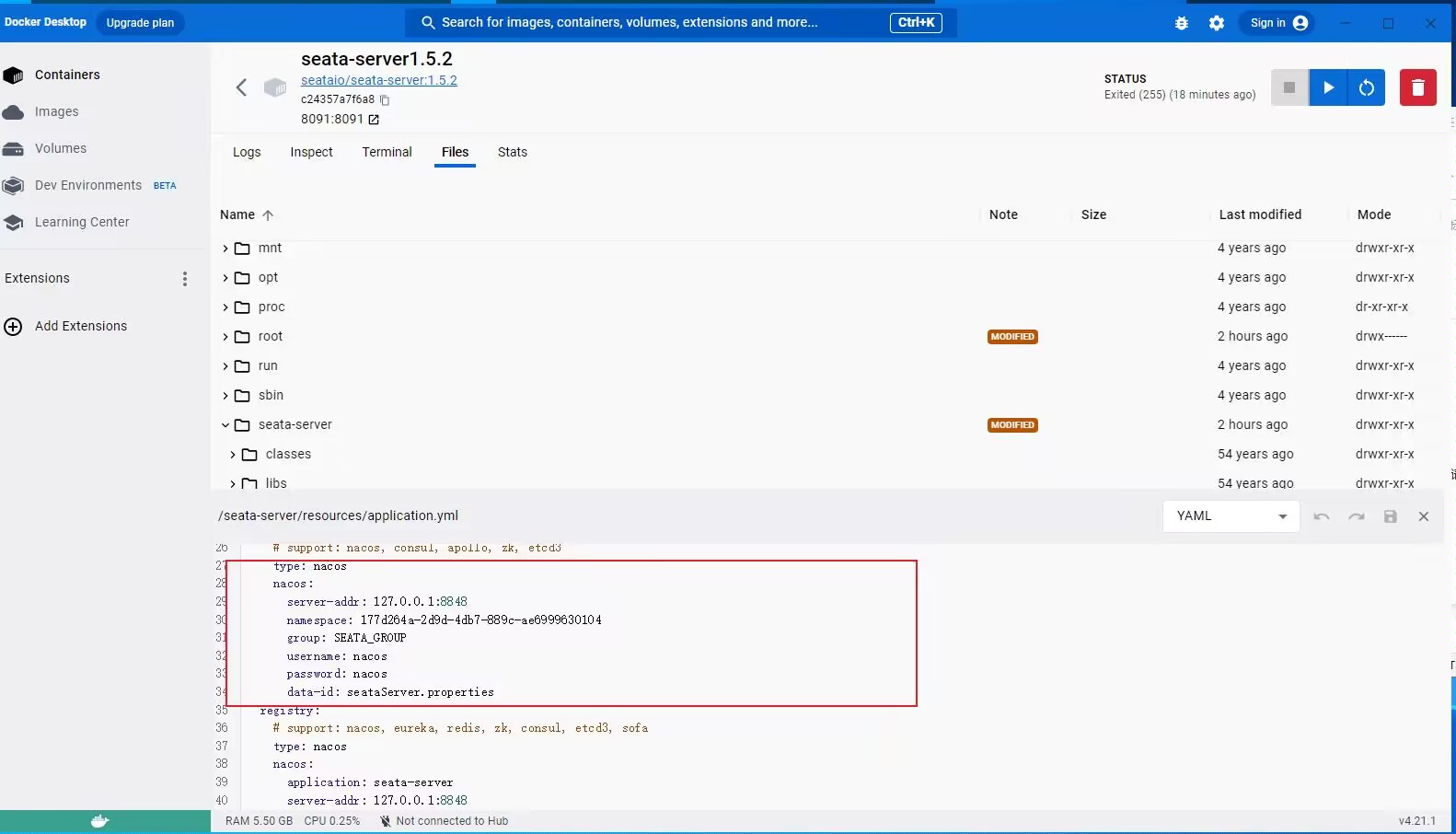The width and height of the screenshot is (1456, 834).
Task: Sort files by Name arrow
Action: point(268,215)
